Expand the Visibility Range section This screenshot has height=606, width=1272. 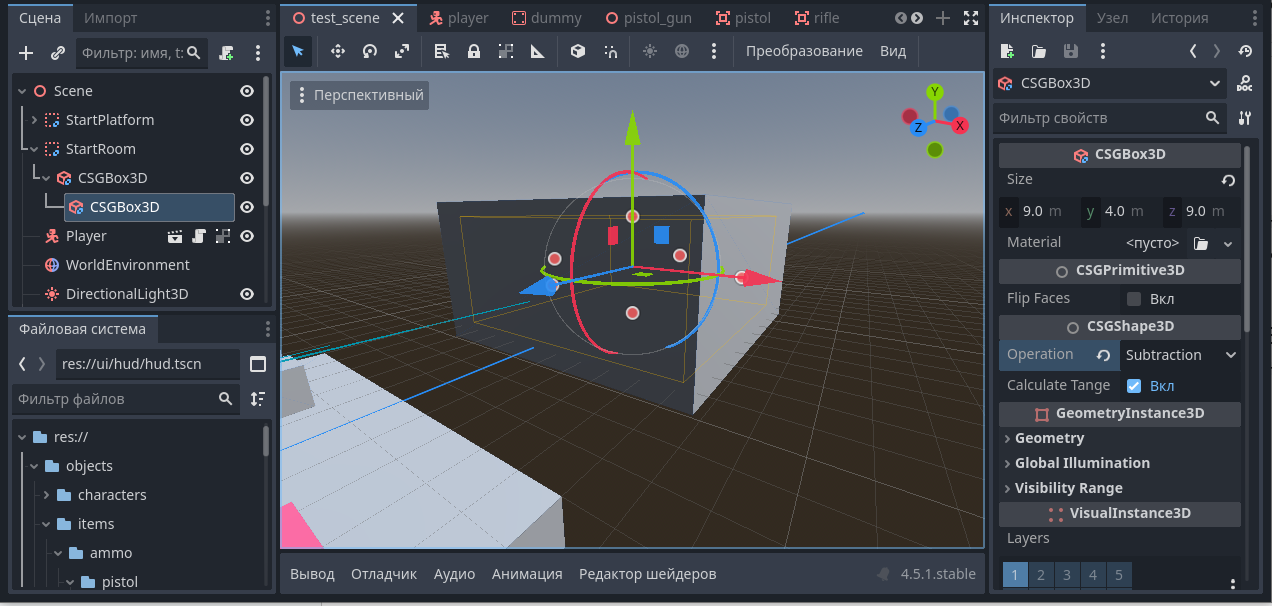(1068, 488)
